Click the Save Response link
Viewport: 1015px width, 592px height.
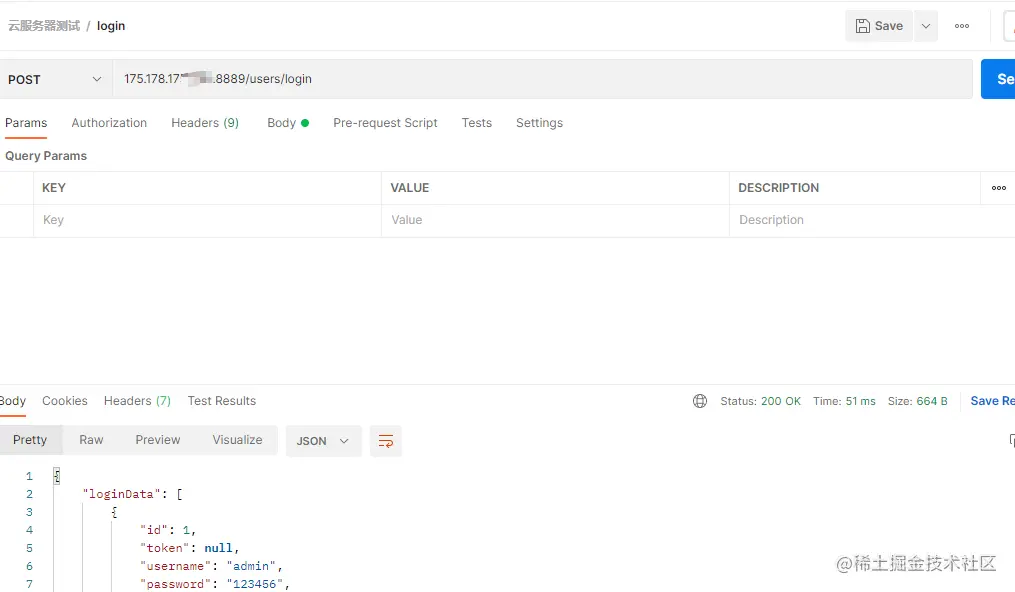pos(992,401)
